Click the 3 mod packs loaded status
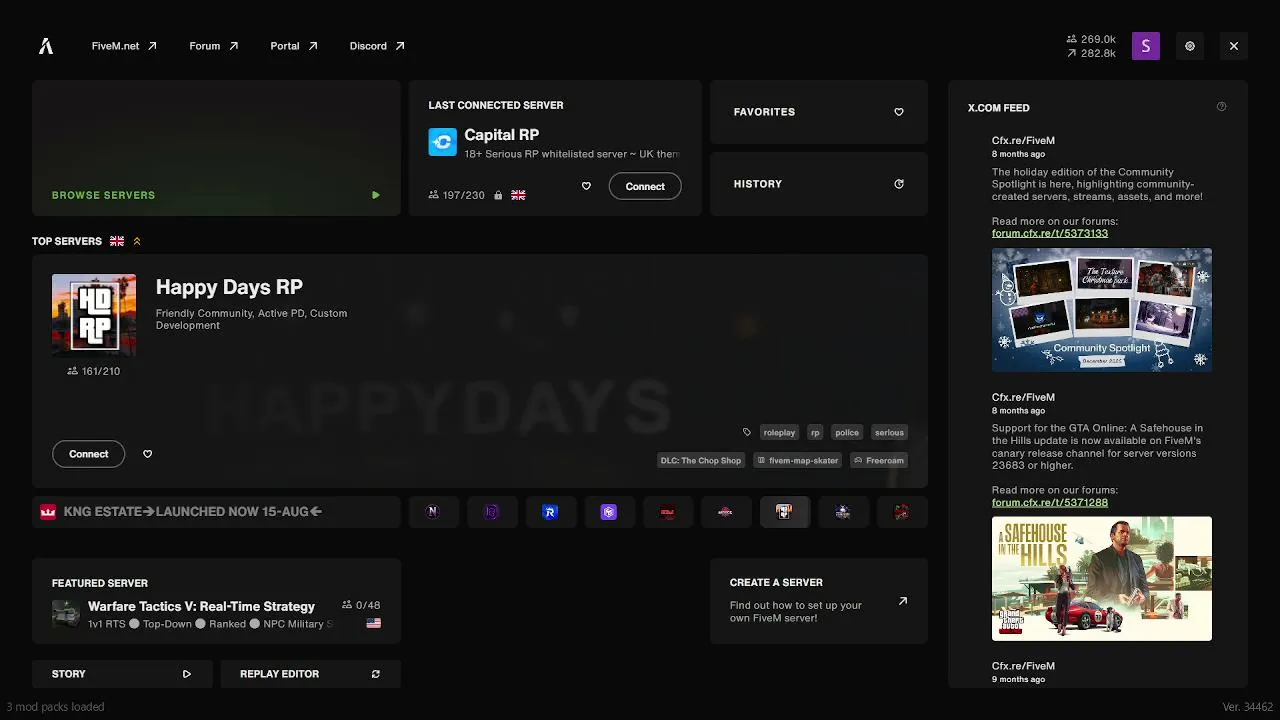This screenshot has width=1280, height=720. click(x=55, y=706)
